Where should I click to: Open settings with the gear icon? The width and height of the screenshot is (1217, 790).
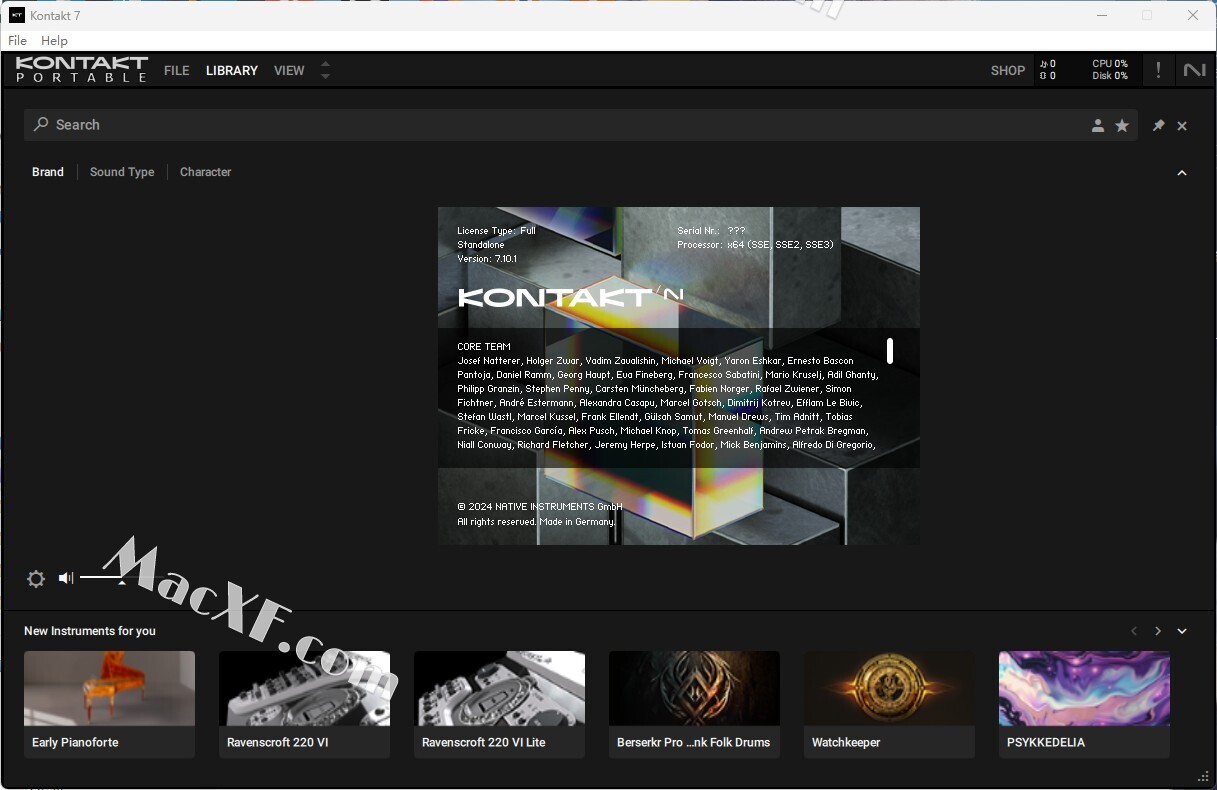[x=36, y=579]
